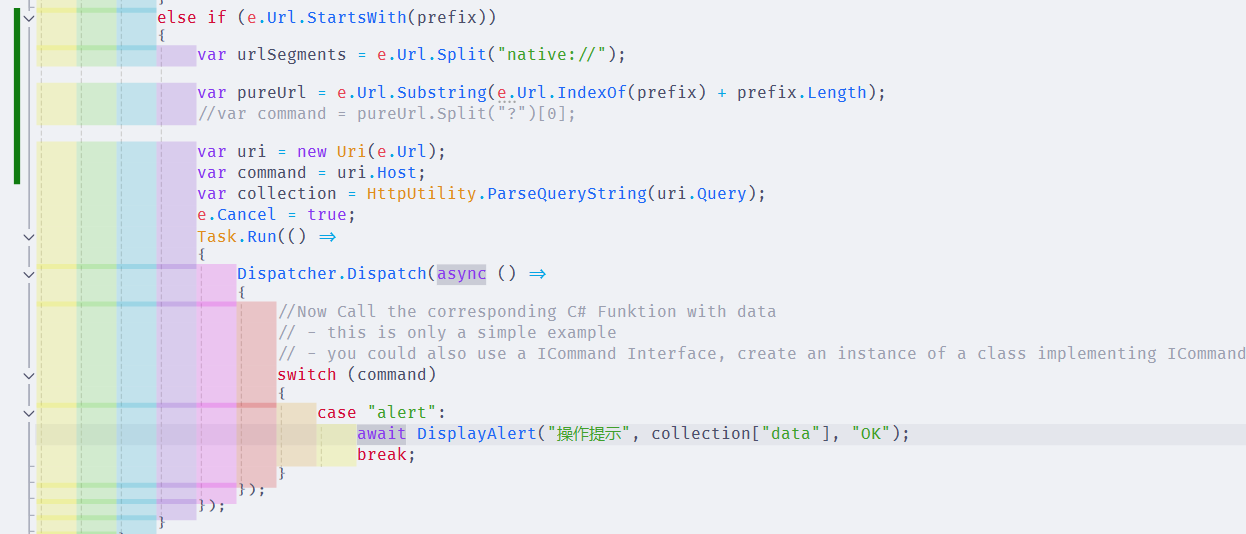Screen dimensions: 1246x534
Task: Click the IndexOf method call
Action: pos(591,93)
